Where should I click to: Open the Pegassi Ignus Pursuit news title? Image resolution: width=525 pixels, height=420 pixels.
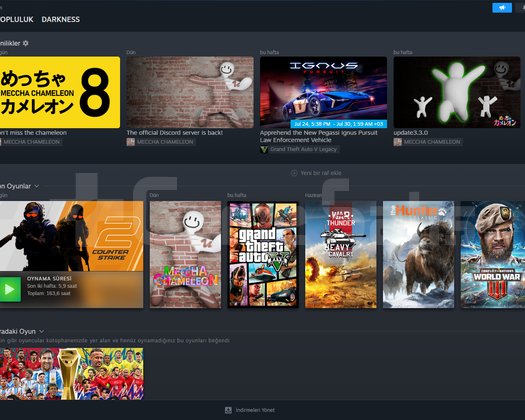[319, 136]
